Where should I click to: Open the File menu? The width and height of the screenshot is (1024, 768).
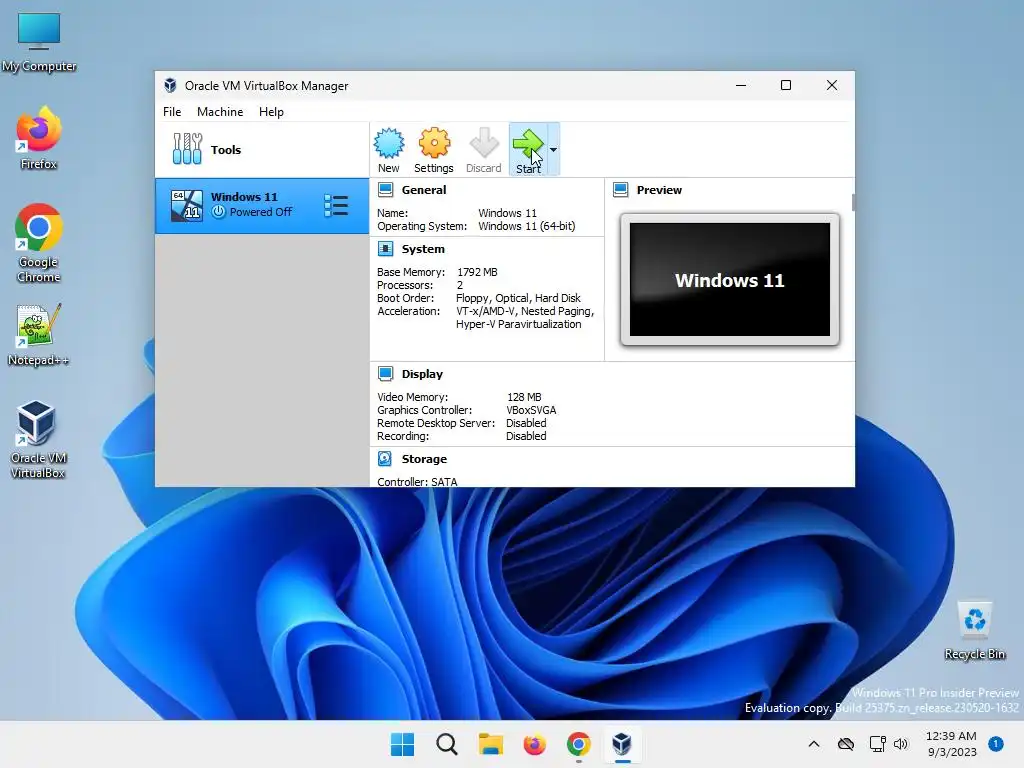(x=172, y=112)
